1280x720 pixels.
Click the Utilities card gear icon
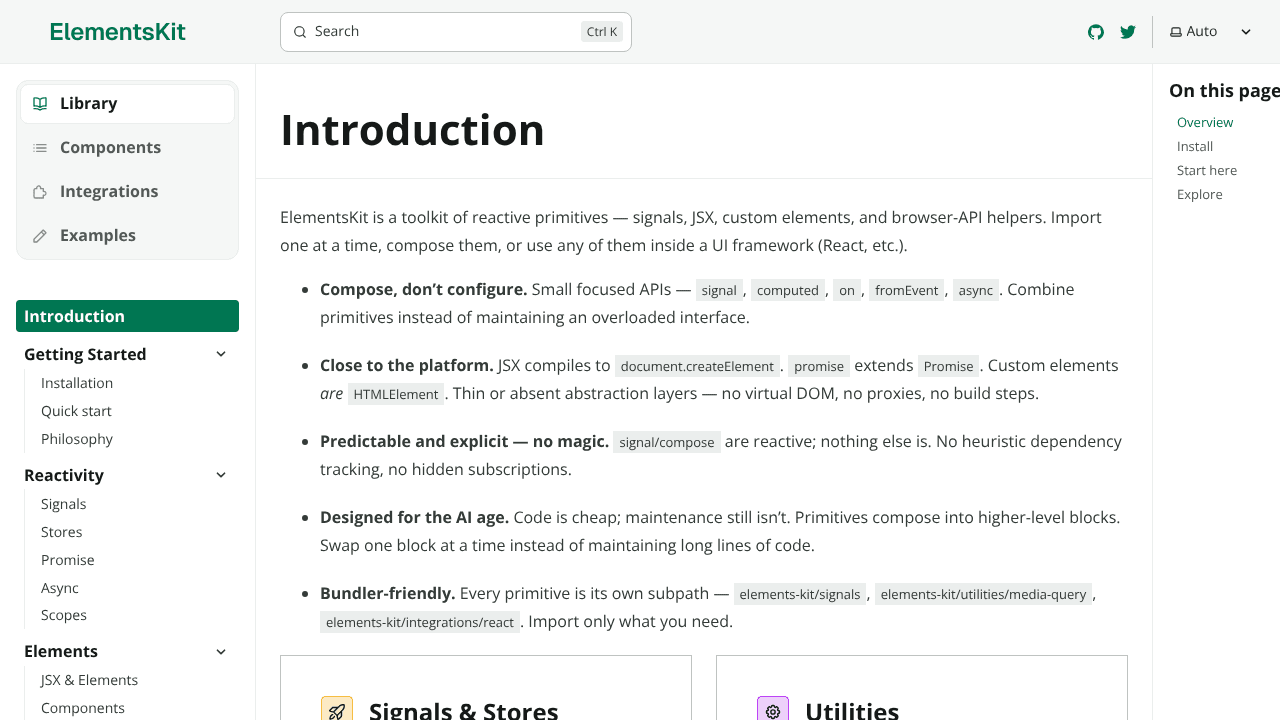click(x=773, y=712)
